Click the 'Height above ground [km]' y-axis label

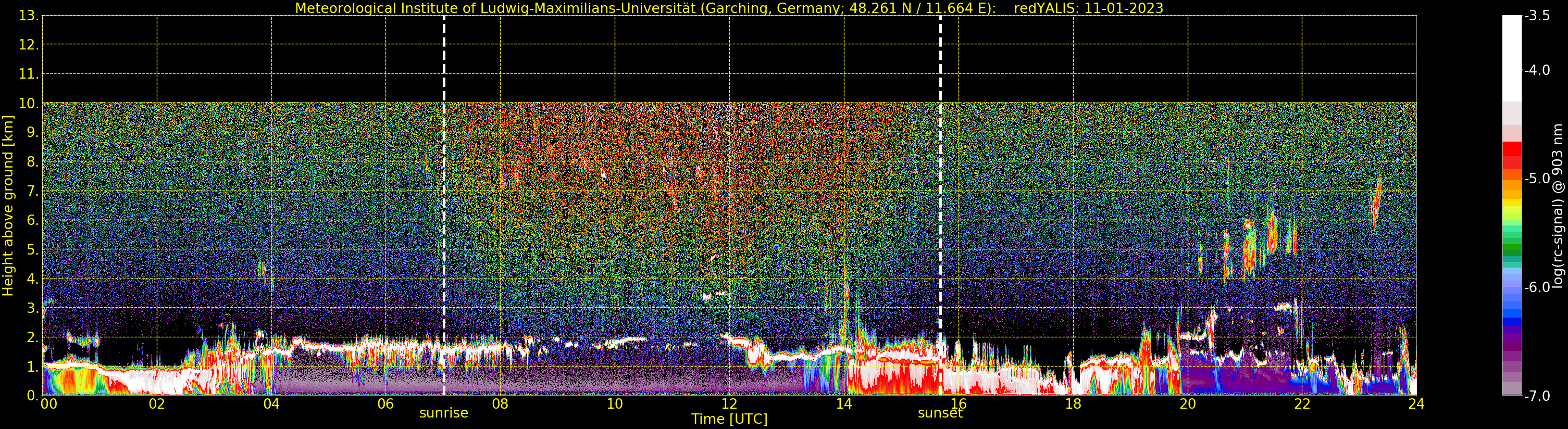click(8, 206)
